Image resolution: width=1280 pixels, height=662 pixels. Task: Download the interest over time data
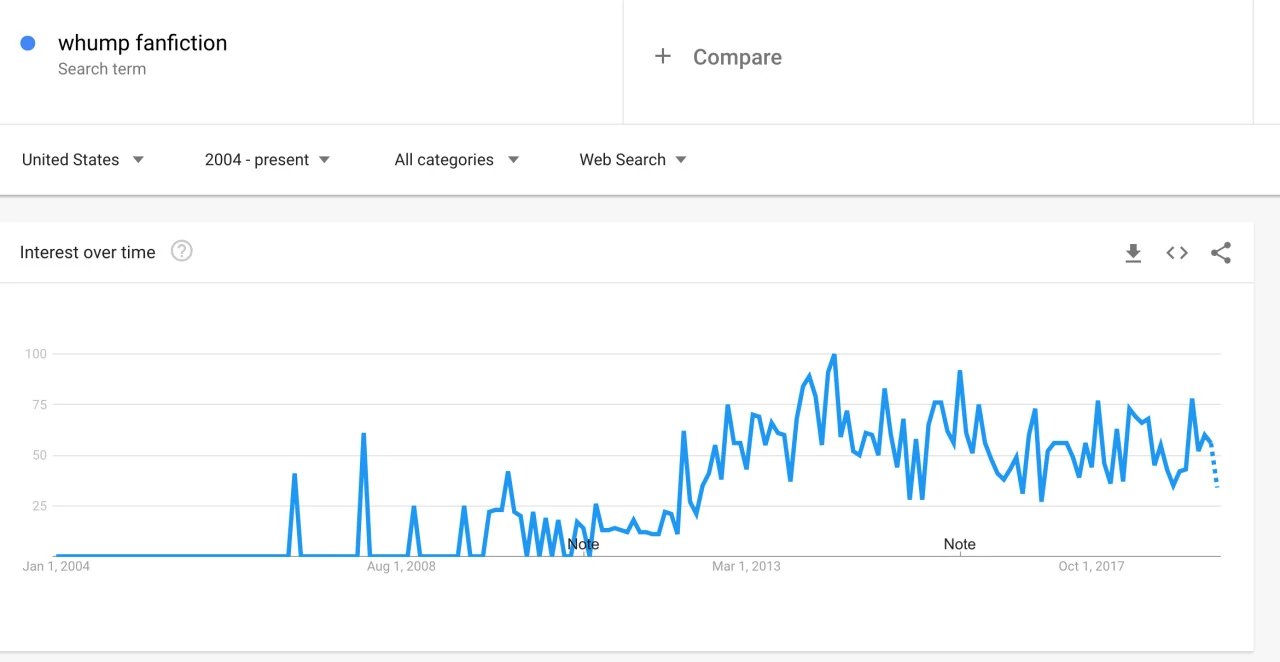tap(1133, 253)
